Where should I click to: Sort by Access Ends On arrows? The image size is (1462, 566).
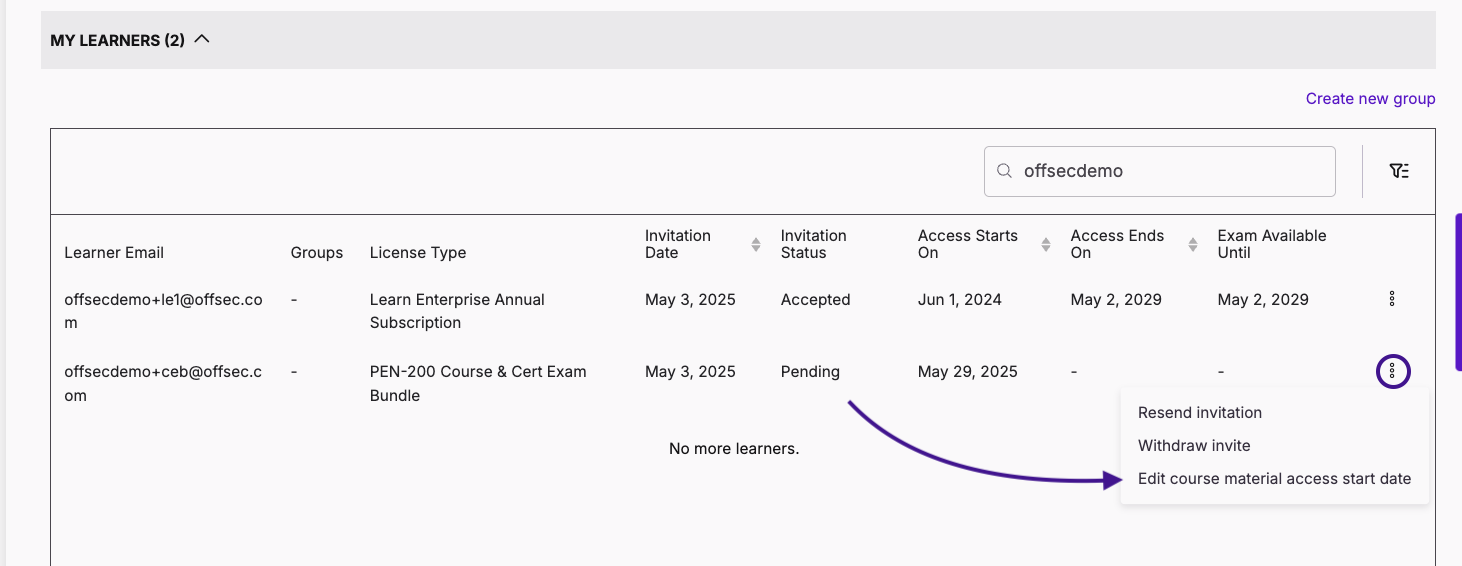[1193, 245]
